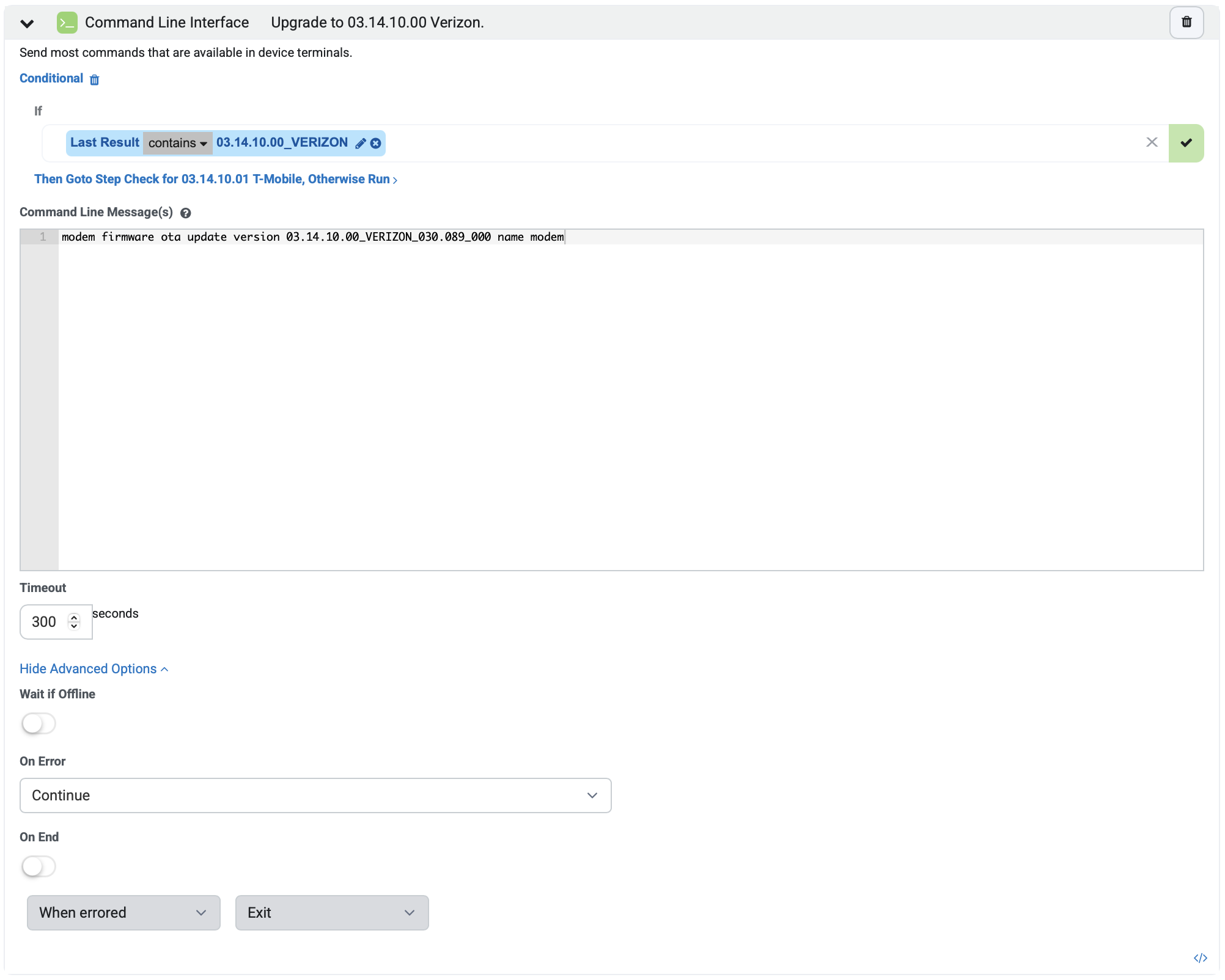Image resolution: width=1225 pixels, height=980 pixels.
Task: Remove the condition with the blue circled X
Action: coord(376,143)
